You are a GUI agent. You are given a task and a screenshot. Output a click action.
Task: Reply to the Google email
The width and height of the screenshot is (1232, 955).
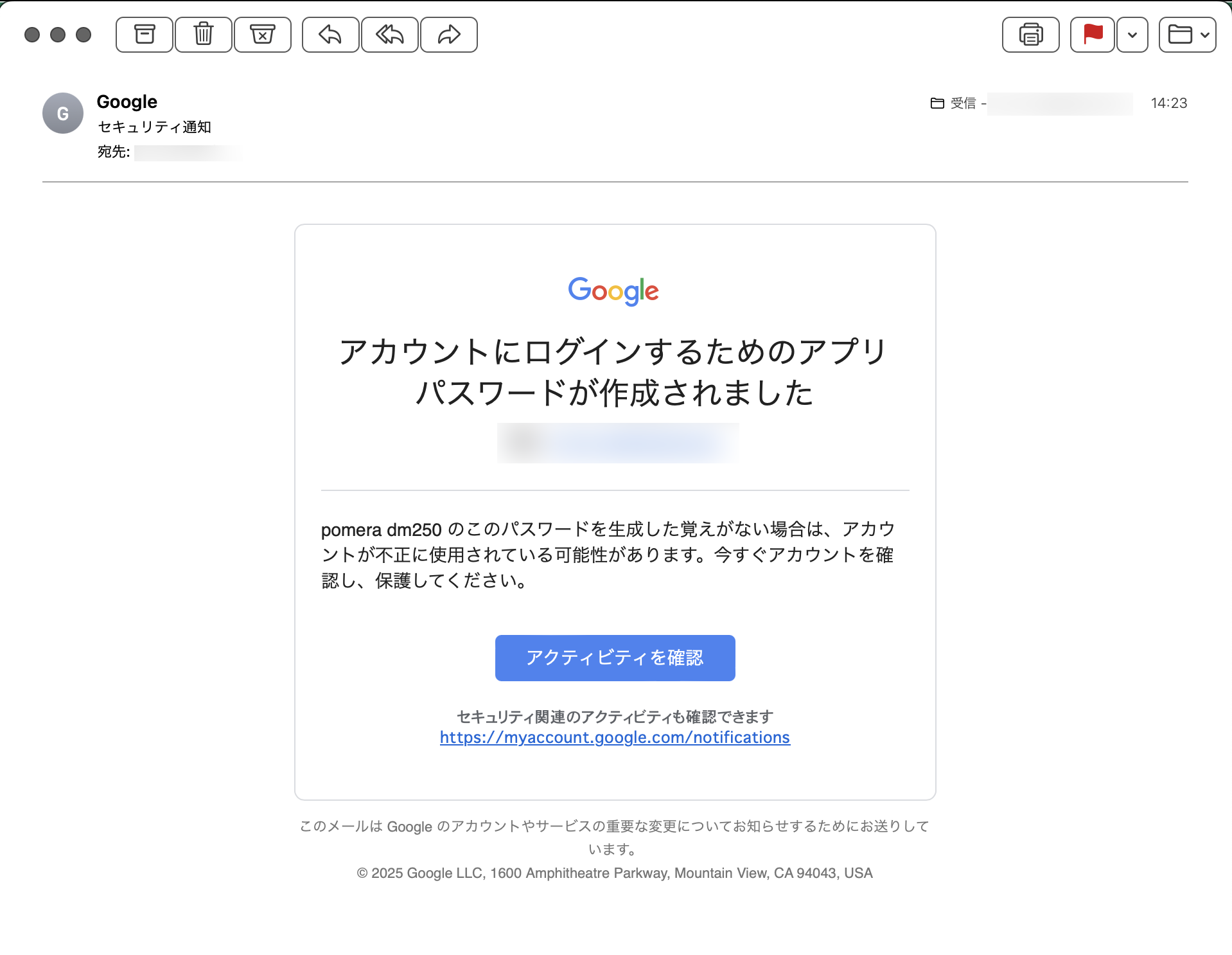[330, 35]
